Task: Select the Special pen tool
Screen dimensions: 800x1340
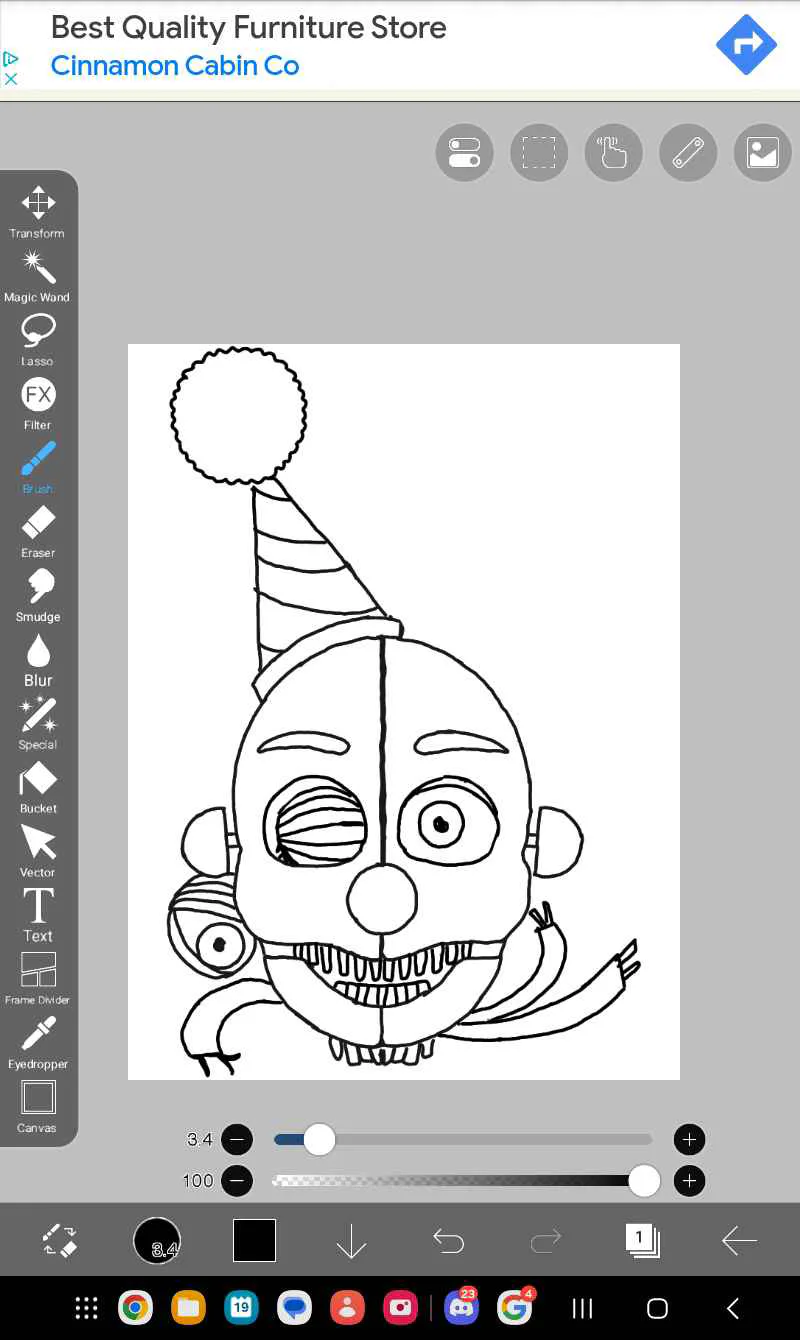Action: click(x=38, y=723)
